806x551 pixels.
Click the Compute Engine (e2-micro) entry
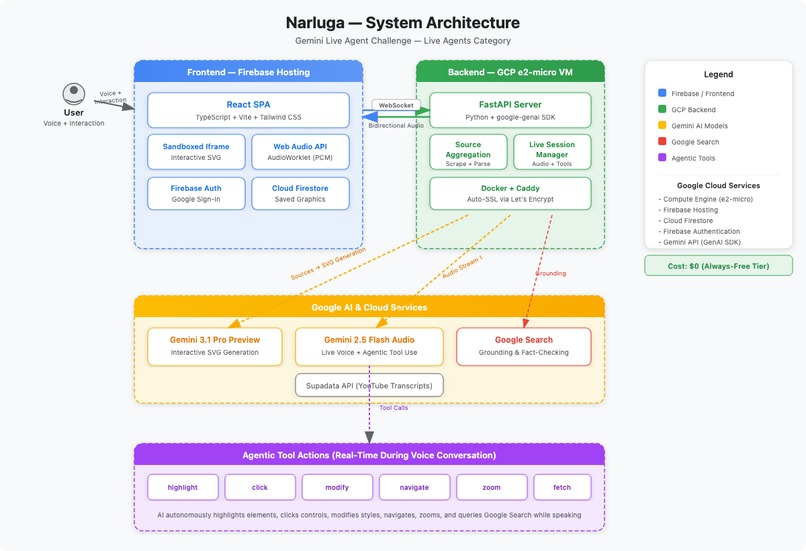coord(705,199)
